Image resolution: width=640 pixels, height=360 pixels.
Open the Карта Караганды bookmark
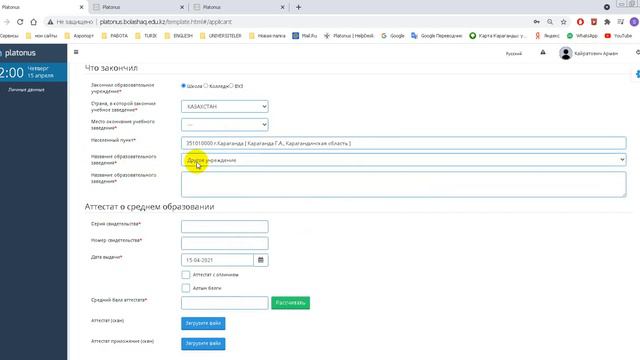[498, 36]
